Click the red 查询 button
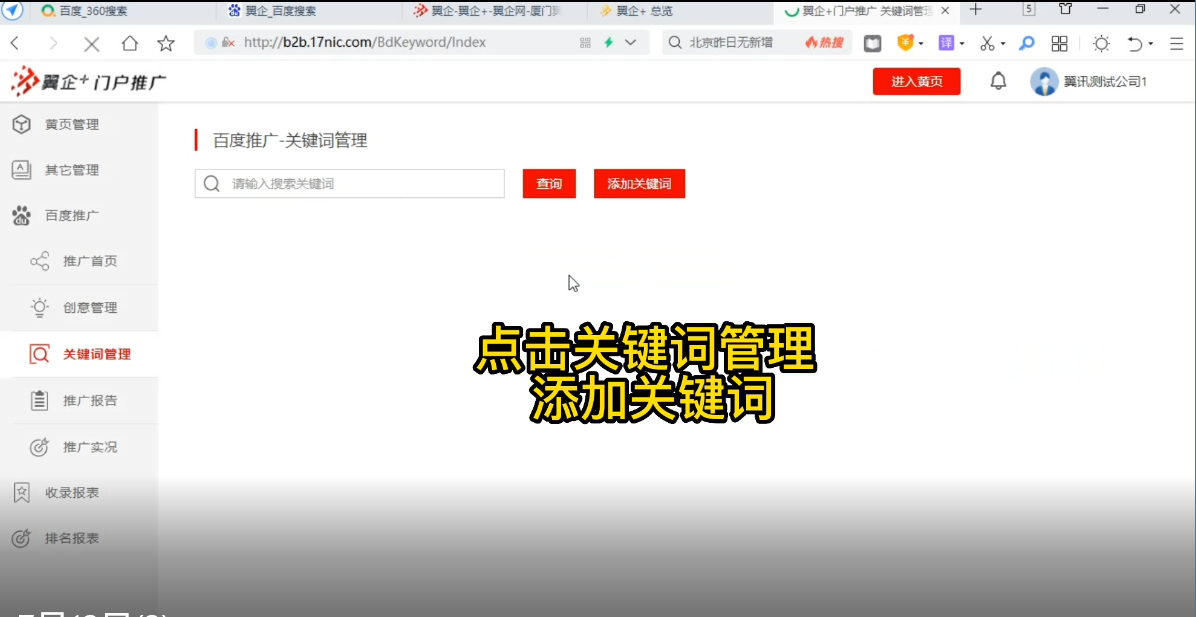This screenshot has height=617, width=1196. tap(549, 184)
